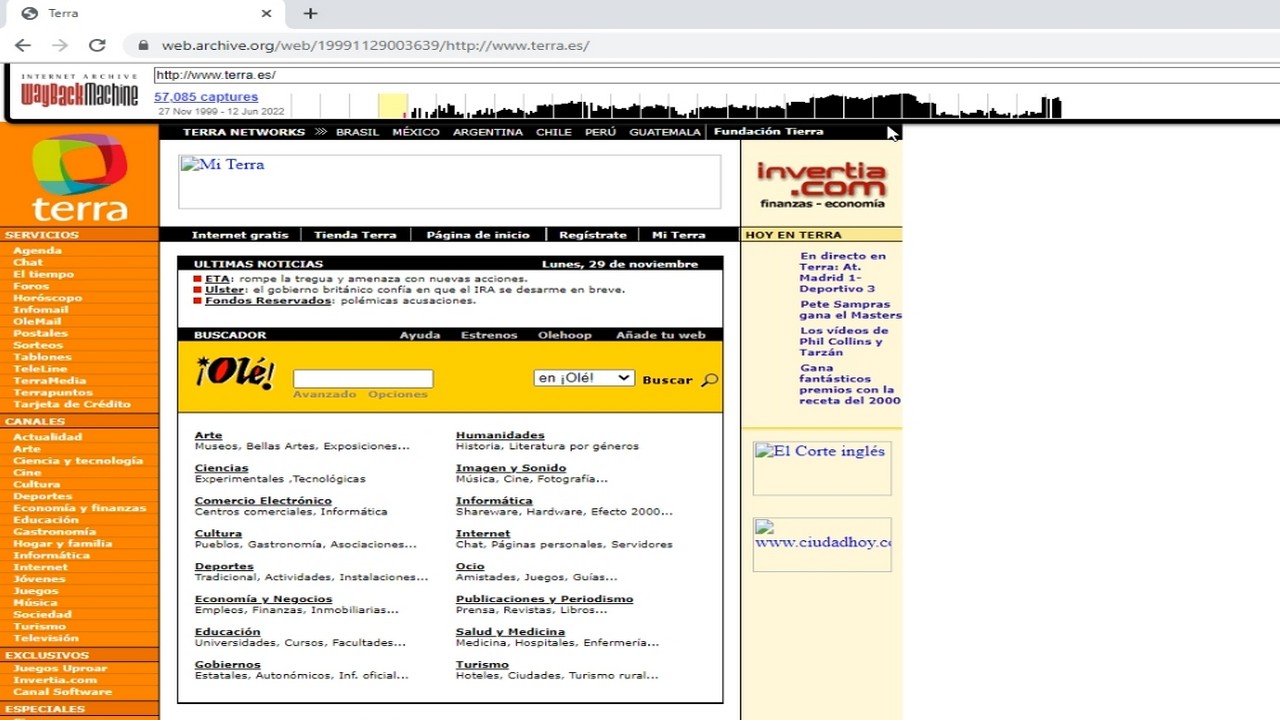
Task: Open 'Pete Sampras gana el Masters' story
Action: coord(850,310)
